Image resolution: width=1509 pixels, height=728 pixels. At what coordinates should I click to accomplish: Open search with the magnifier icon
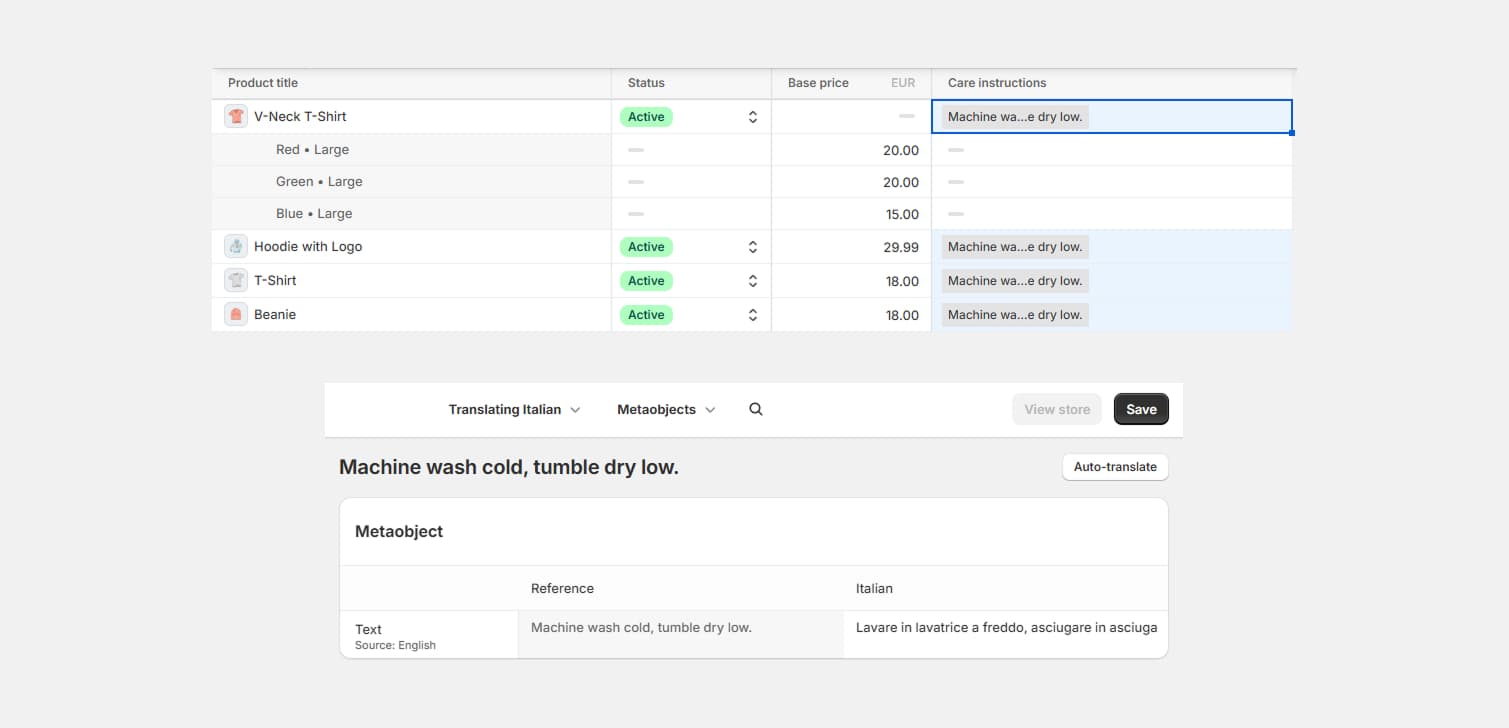coord(755,409)
